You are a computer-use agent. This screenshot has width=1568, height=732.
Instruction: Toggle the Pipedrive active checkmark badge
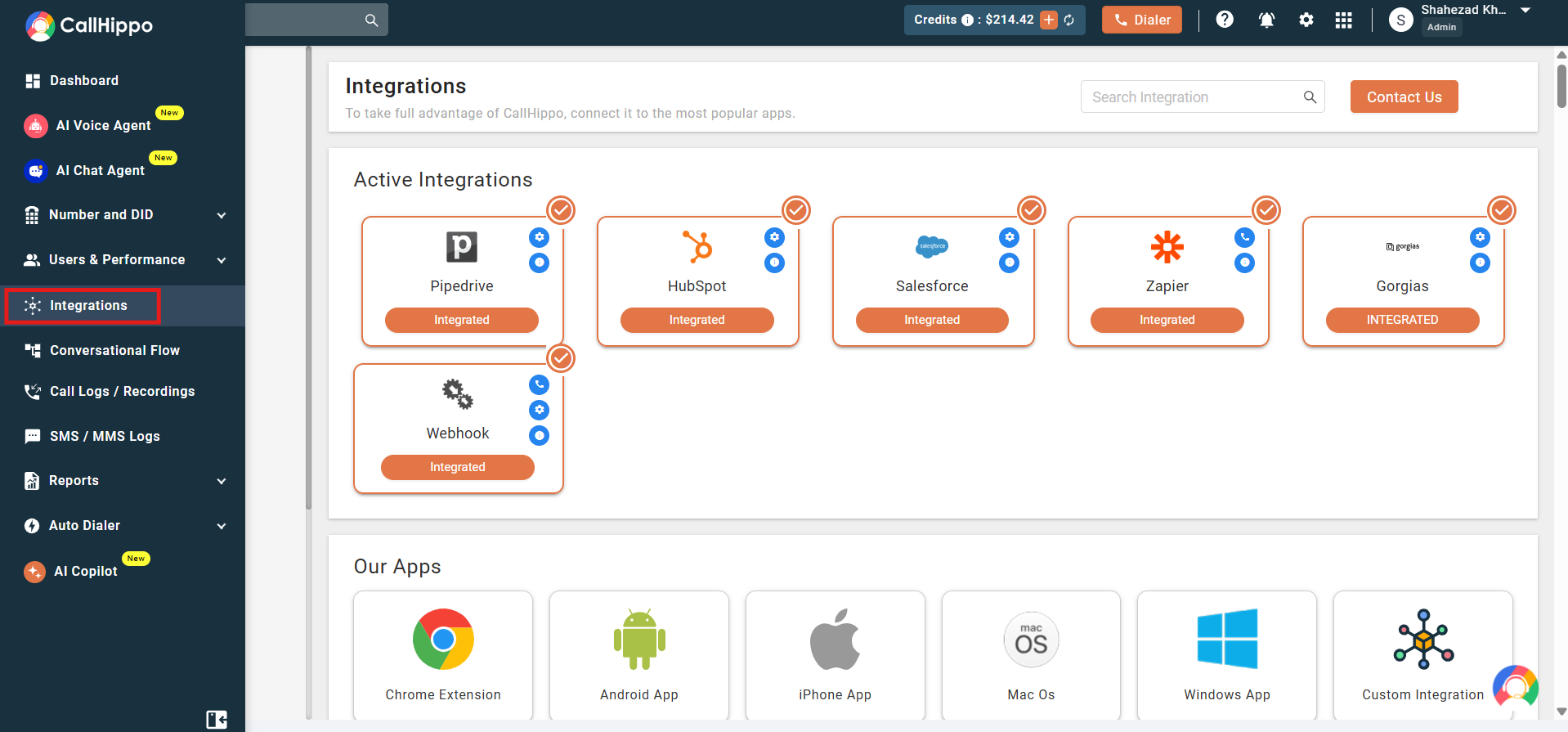(561, 210)
